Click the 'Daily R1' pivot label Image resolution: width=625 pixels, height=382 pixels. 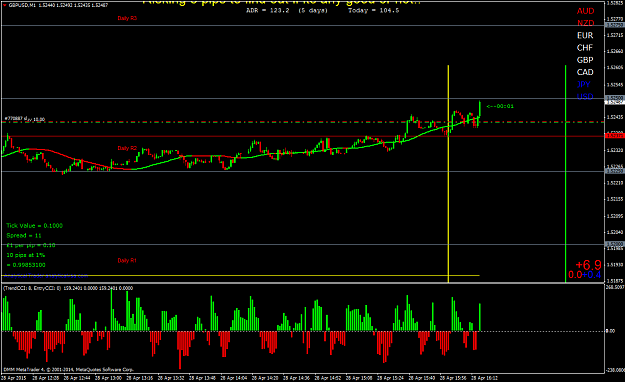[127, 260]
